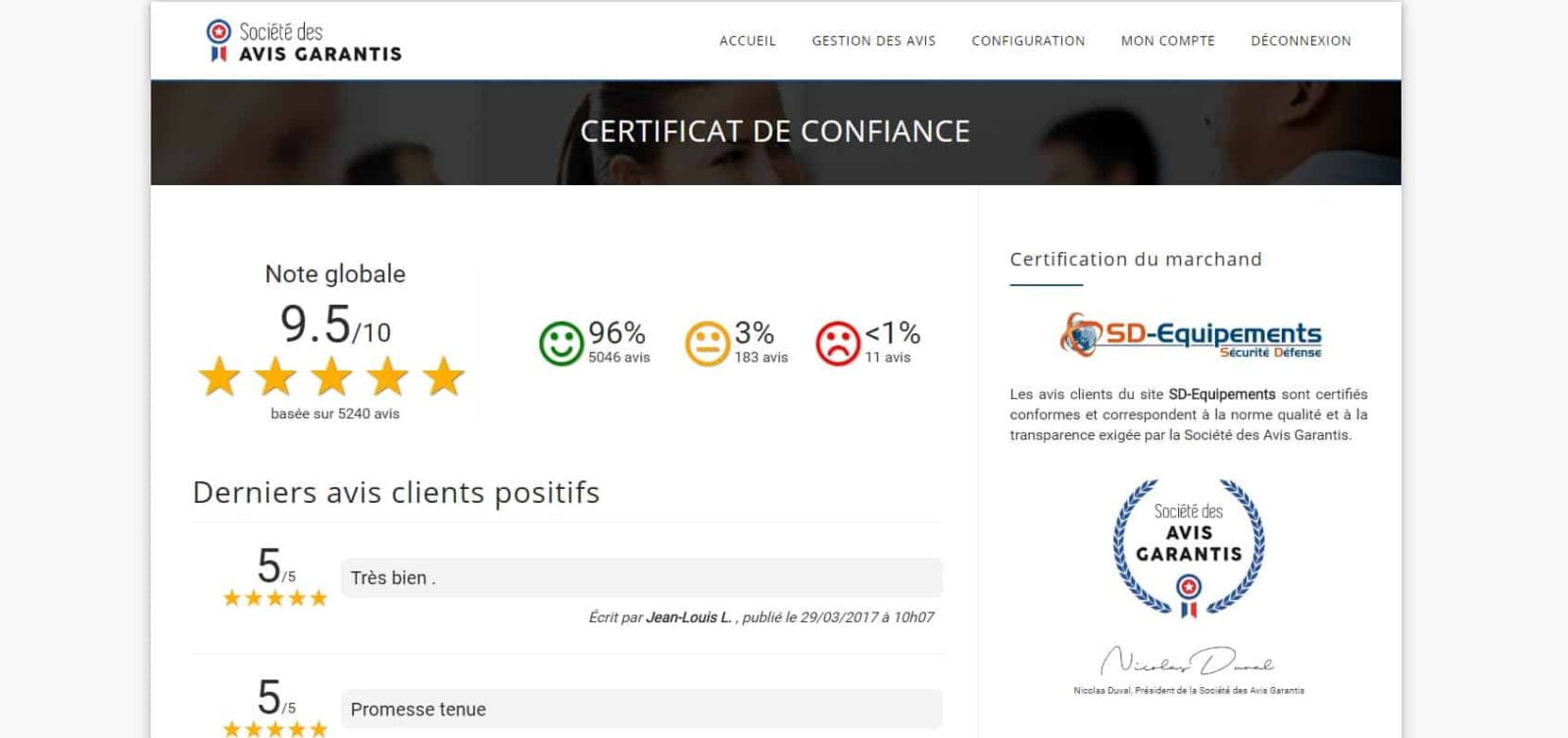The width and height of the screenshot is (1568, 738).
Task: Click DÉCONNEXION to log out
Action: [1300, 41]
